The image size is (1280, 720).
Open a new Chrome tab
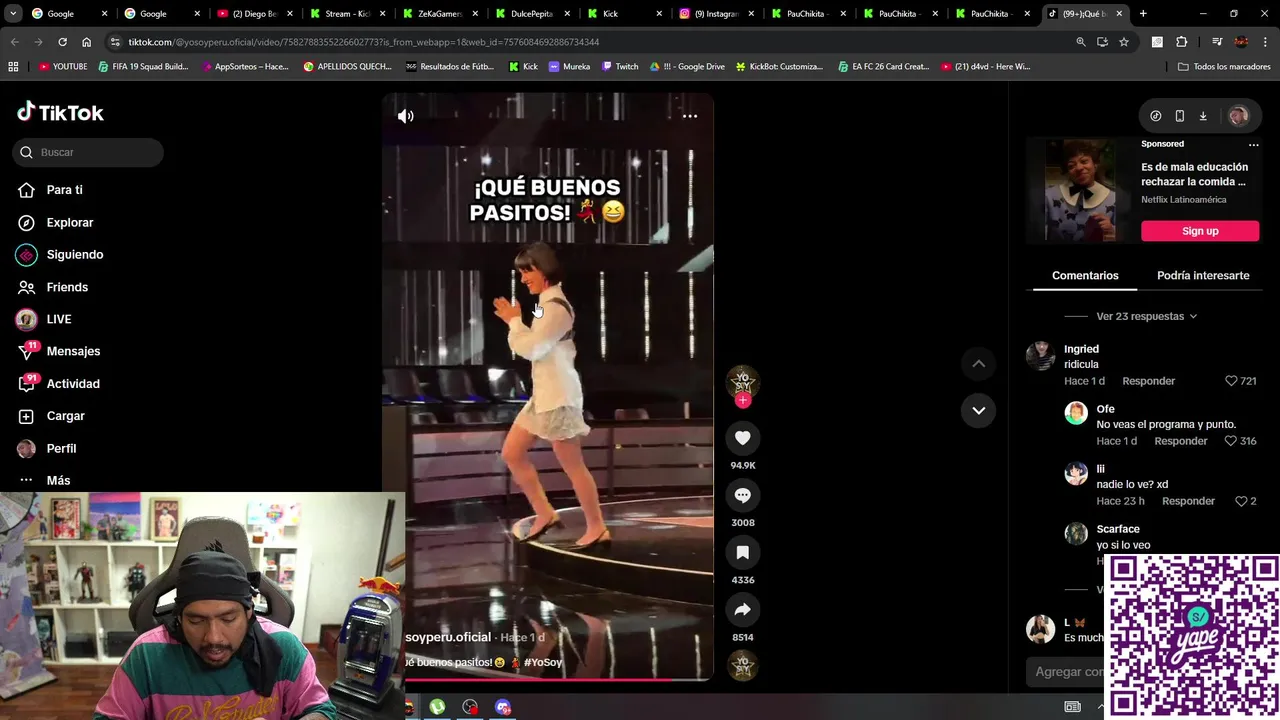pyautogui.click(x=1143, y=14)
